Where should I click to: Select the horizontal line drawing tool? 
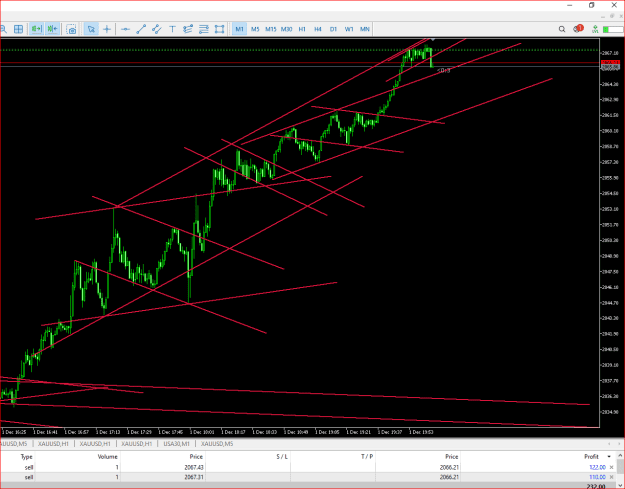click(125, 29)
